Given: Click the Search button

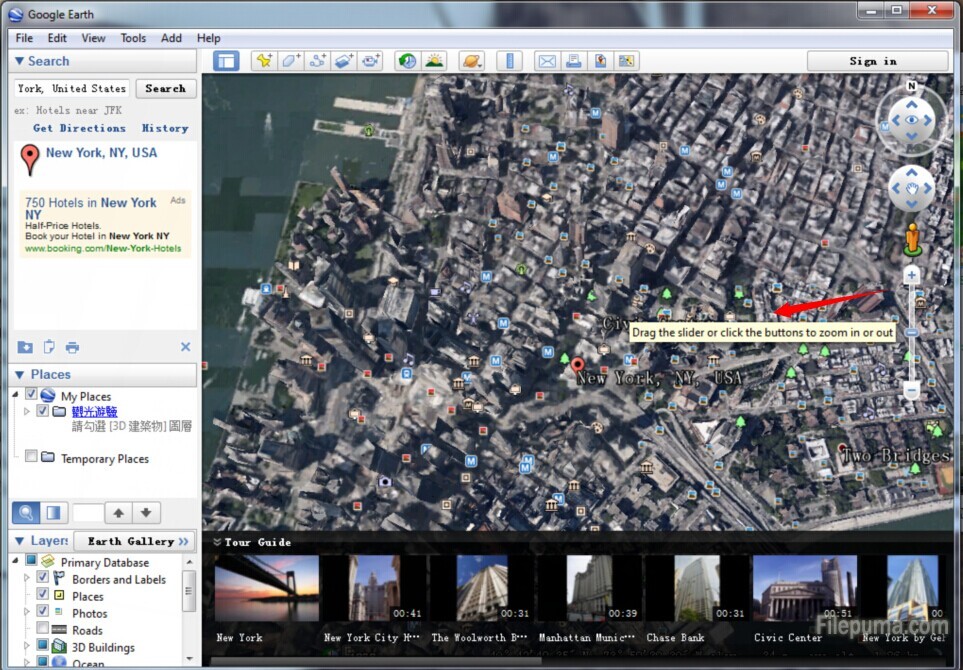Looking at the screenshot, I should point(166,88).
